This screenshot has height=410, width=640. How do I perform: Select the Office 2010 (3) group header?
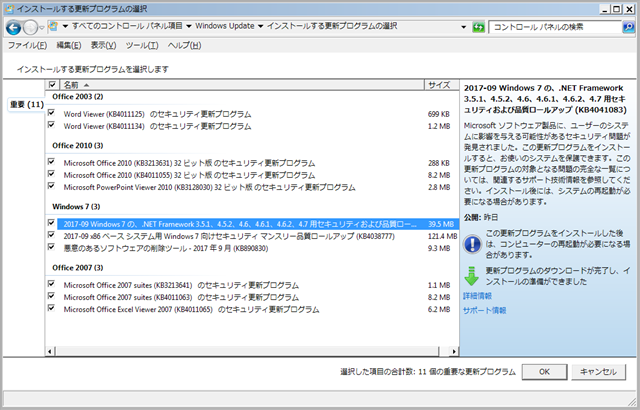78,146
